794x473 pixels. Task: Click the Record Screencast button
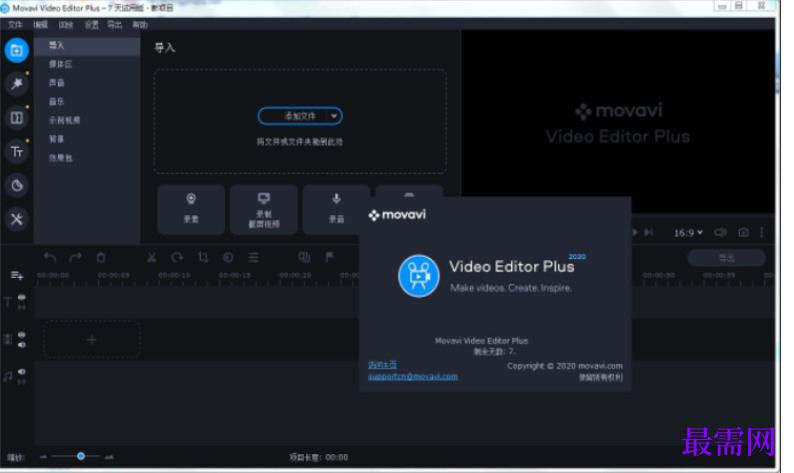click(x=264, y=209)
